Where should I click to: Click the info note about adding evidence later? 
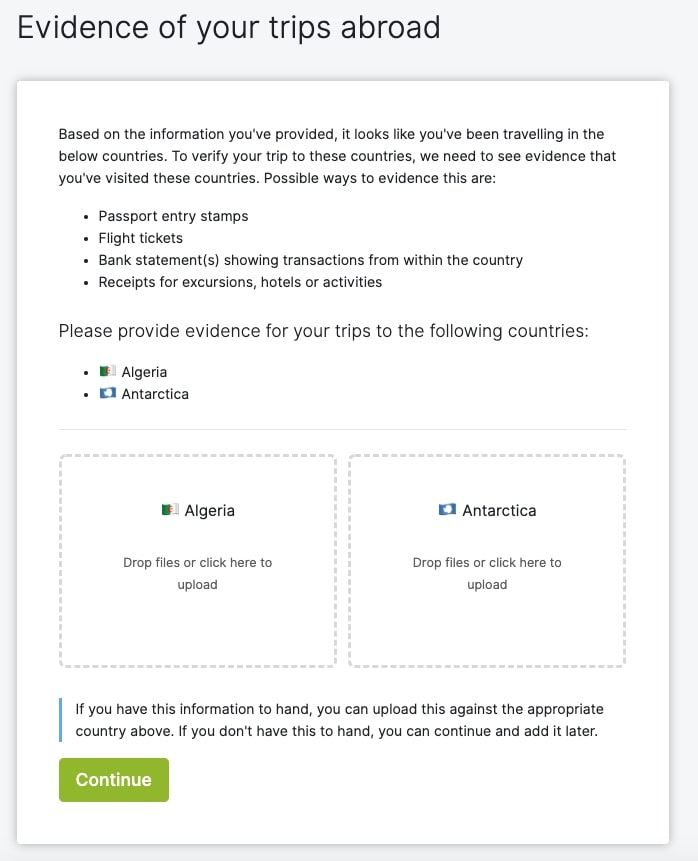[x=339, y=720]
